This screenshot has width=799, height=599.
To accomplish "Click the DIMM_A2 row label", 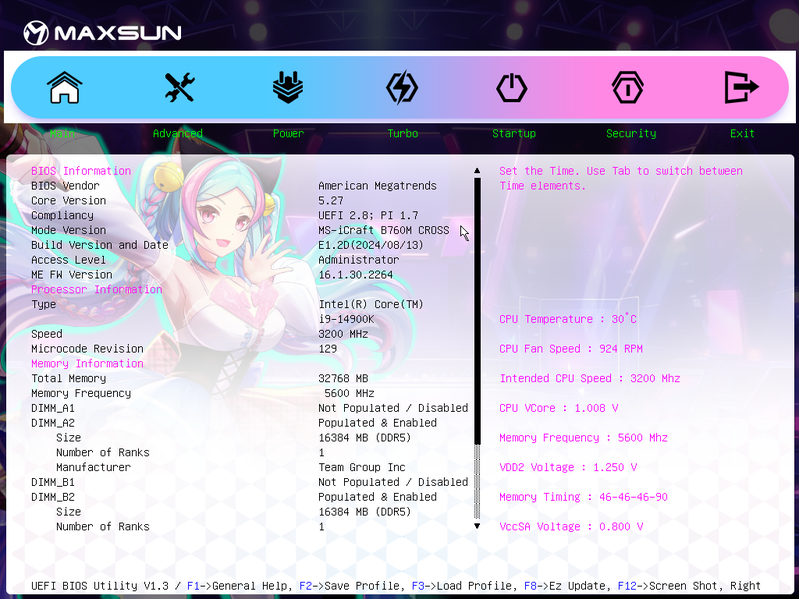I will 53,423.
